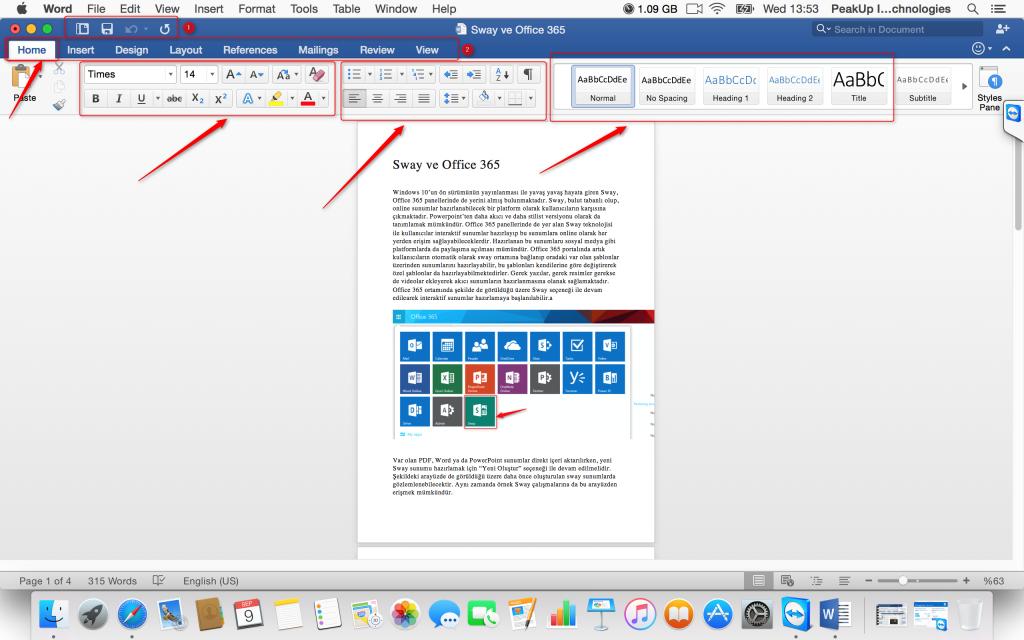Toggle Bold formatting

coord(96,99)
